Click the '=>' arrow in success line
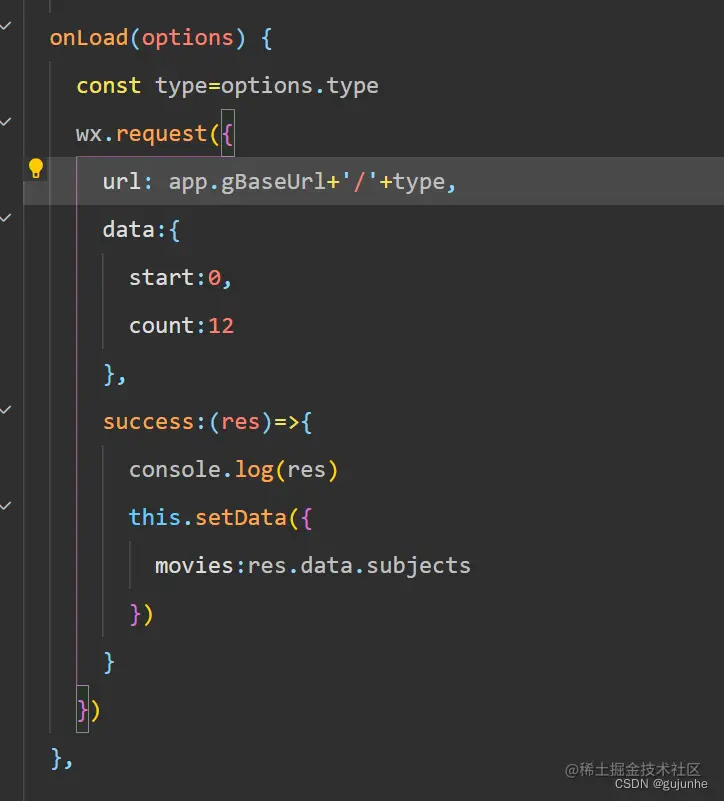This screenshot has height=801, width=724. tap(287, 422)
